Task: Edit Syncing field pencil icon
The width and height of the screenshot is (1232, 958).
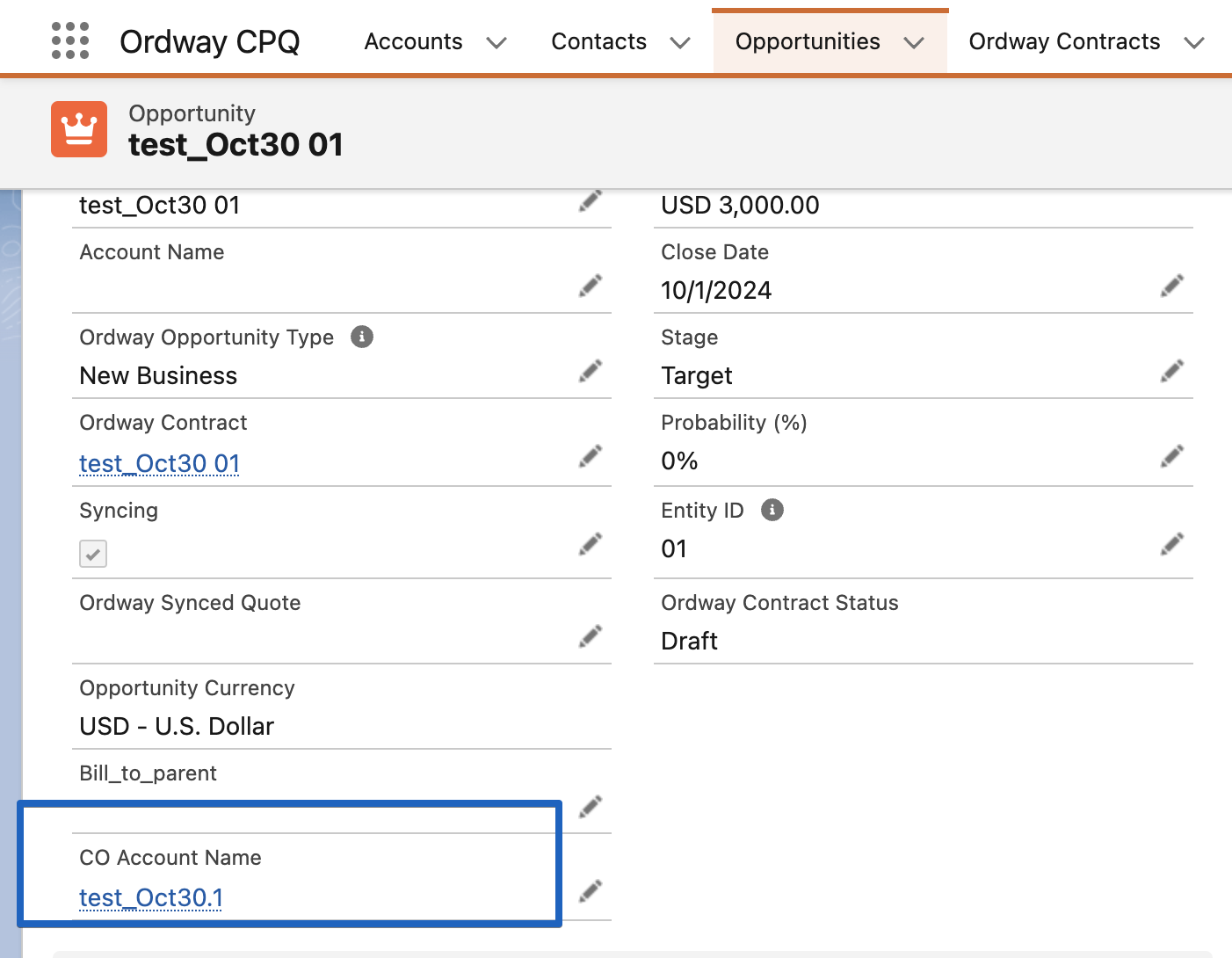Action: (x=591, y=544)
